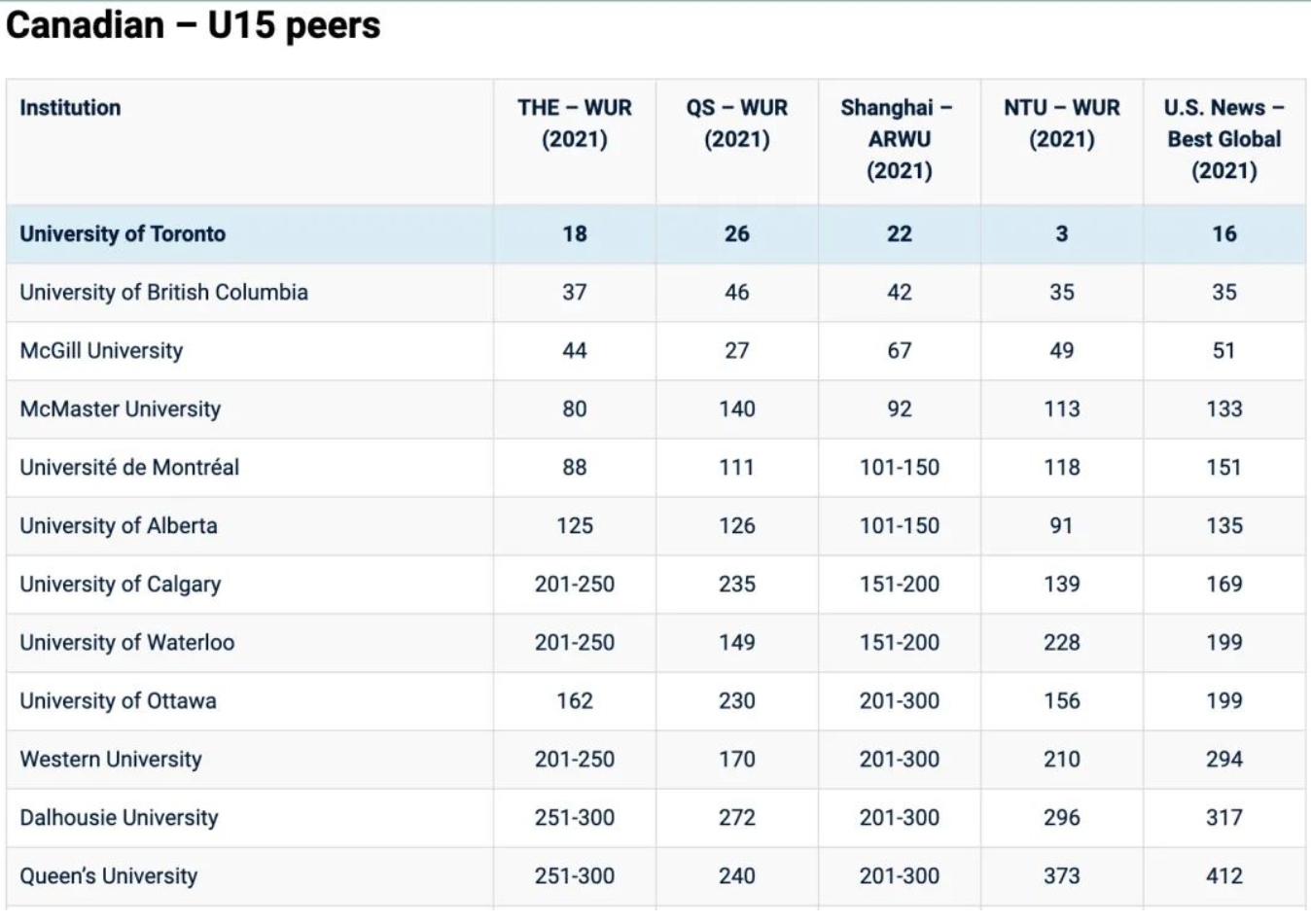Select the Dalhousie University row name
This screenshot has width=1311, height=924.
119,818
